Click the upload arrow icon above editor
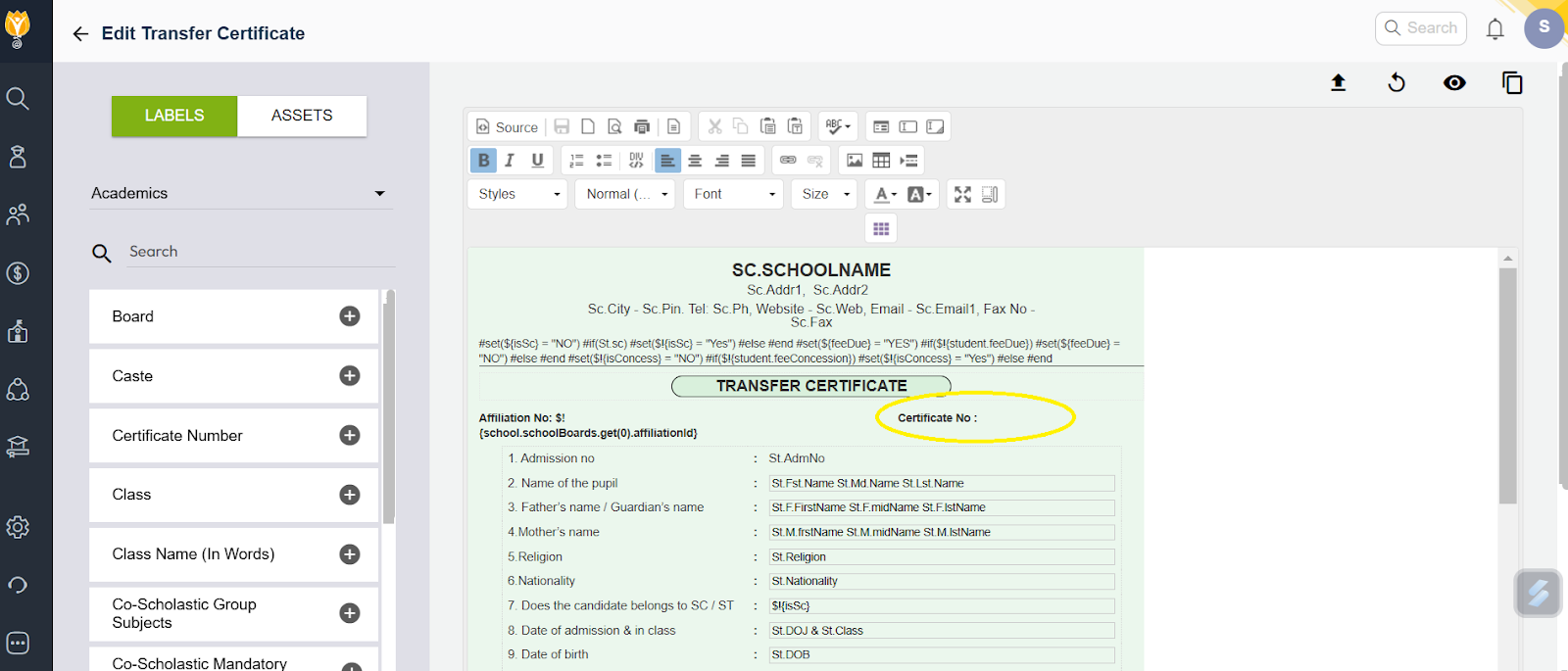The image size is (1568, 671). (x=1338, y=83)
